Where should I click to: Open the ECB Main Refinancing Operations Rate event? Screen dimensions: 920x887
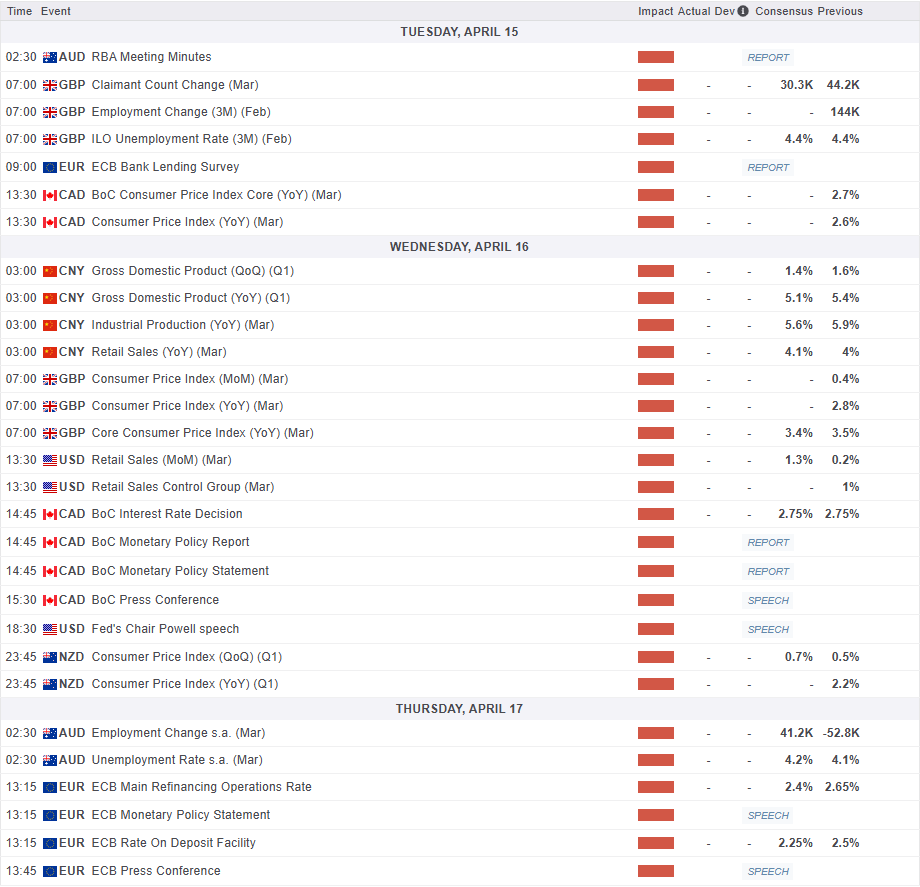point(201,787)
